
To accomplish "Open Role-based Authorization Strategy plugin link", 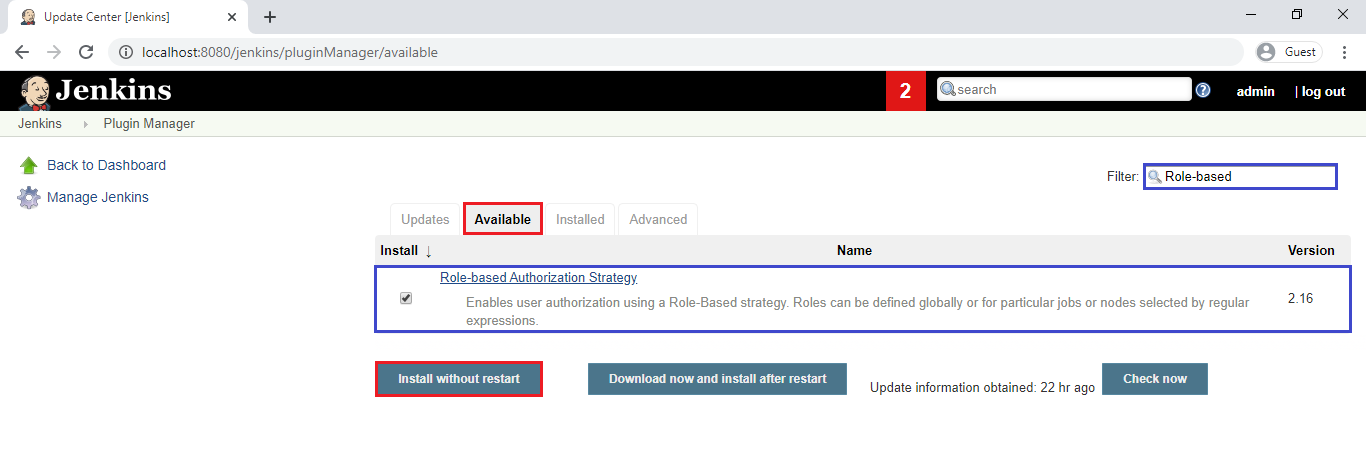I will tap(538, 278).
